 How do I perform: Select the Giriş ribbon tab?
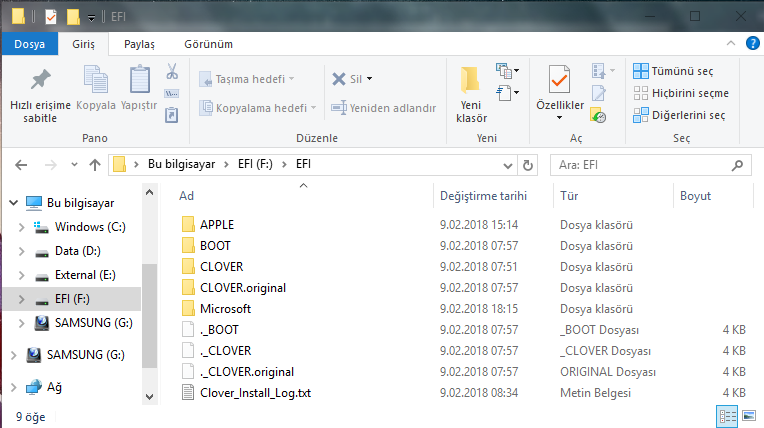[x=83, y=44]
